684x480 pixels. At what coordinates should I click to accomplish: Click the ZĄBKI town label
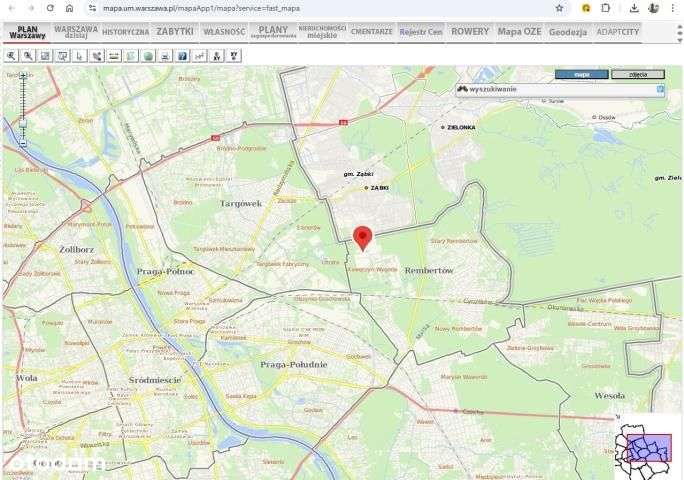[x=380, y=188]
